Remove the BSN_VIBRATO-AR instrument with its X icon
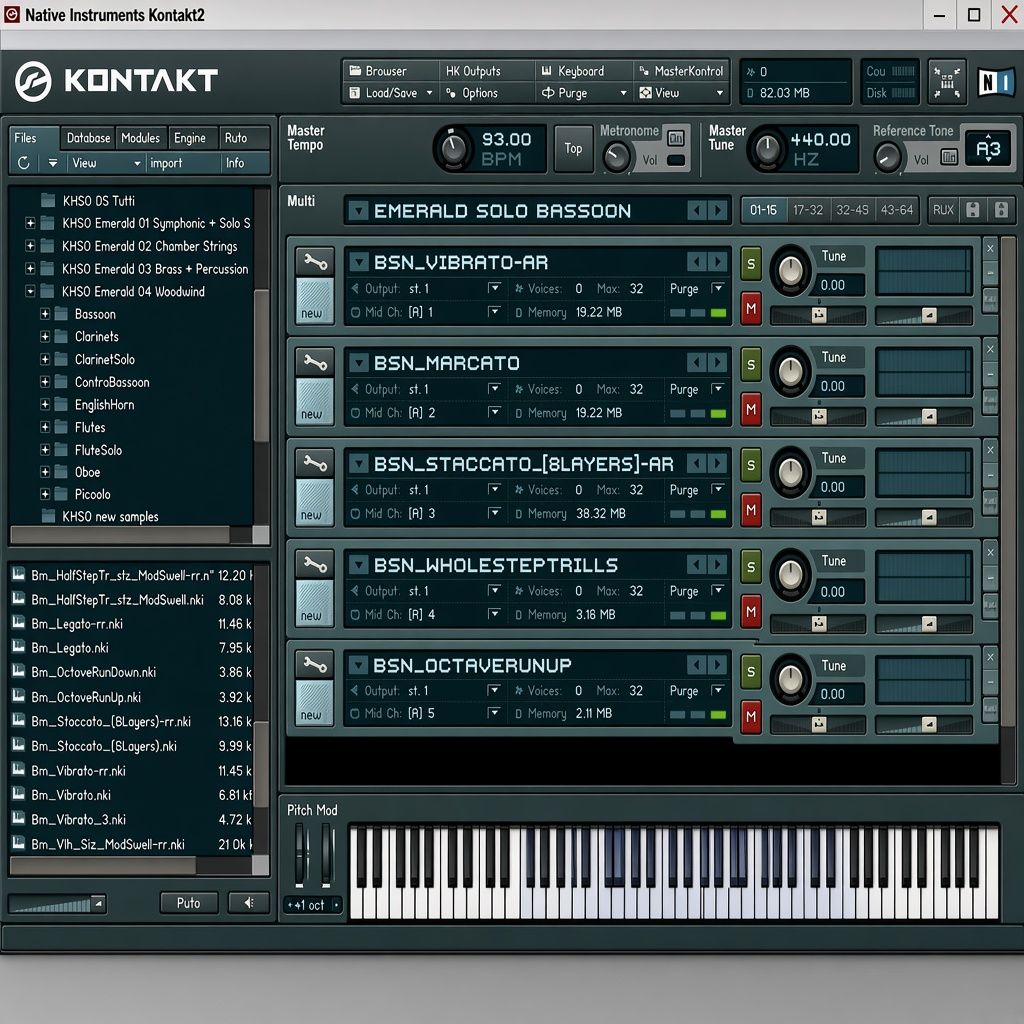This screenshot has height=1024, width=1024. pyautogui.click(x=990, y=249)
